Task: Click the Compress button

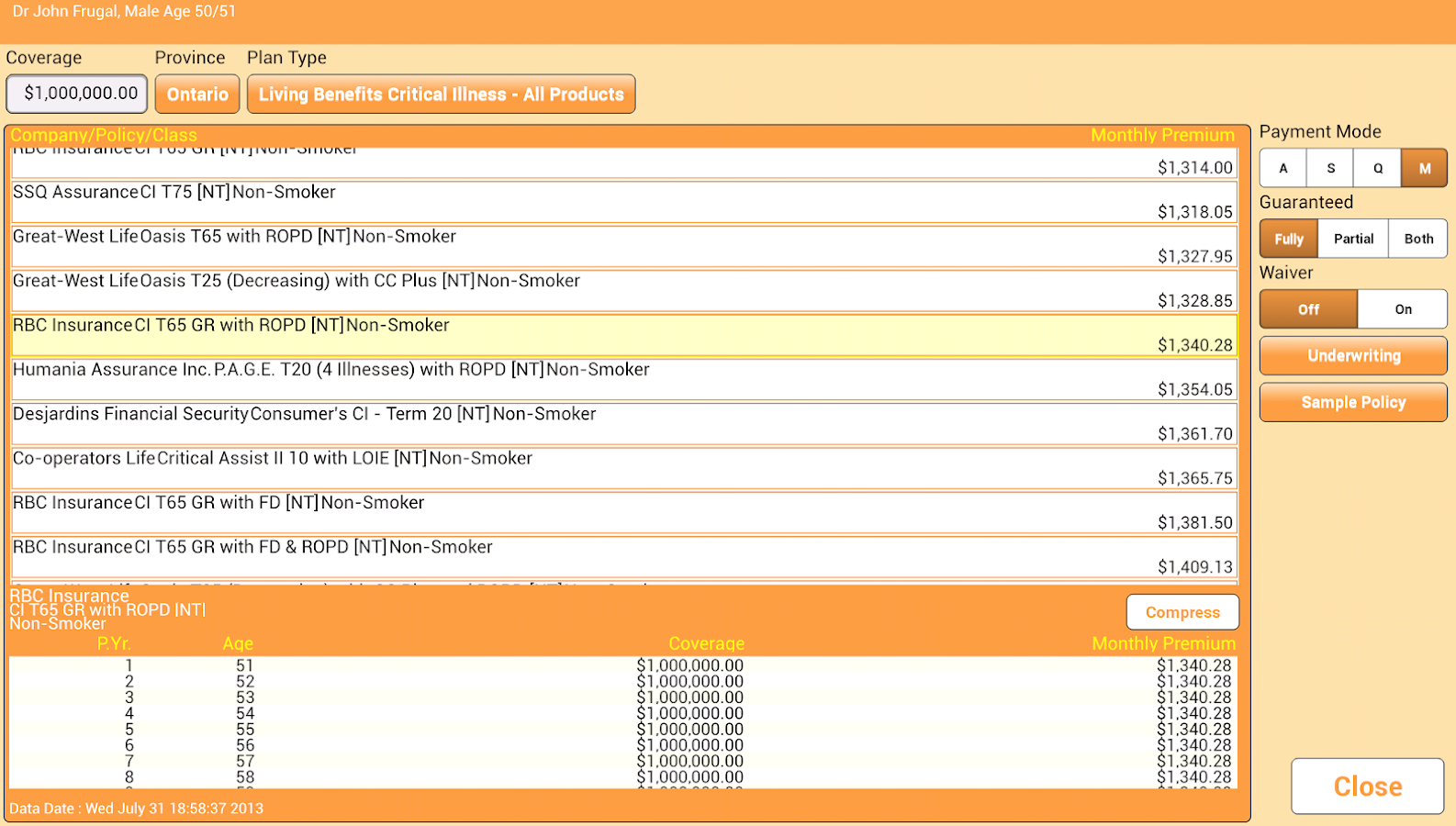Action: 1182,612
